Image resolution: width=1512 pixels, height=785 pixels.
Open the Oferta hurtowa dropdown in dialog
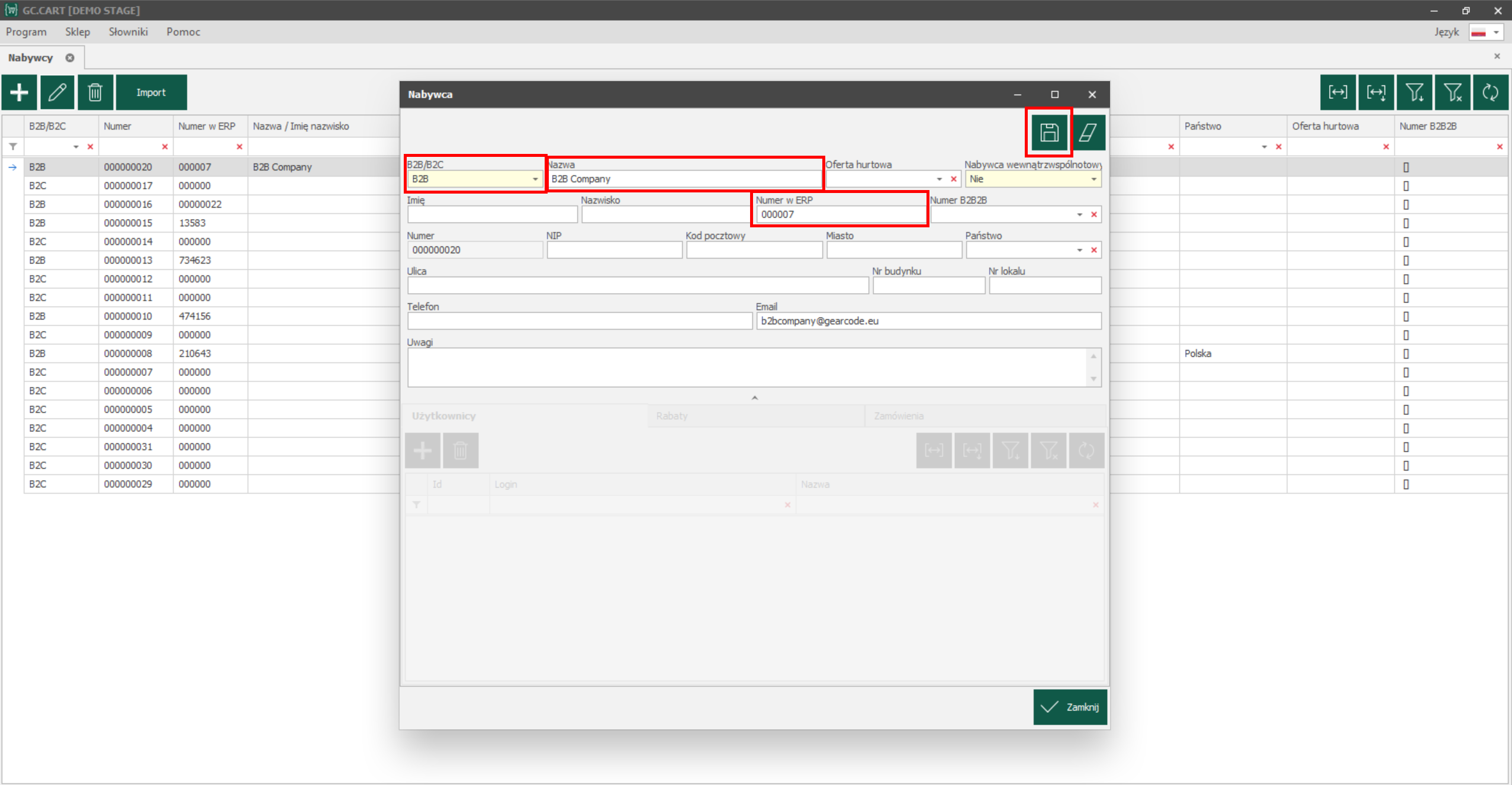tap(940, 179)
